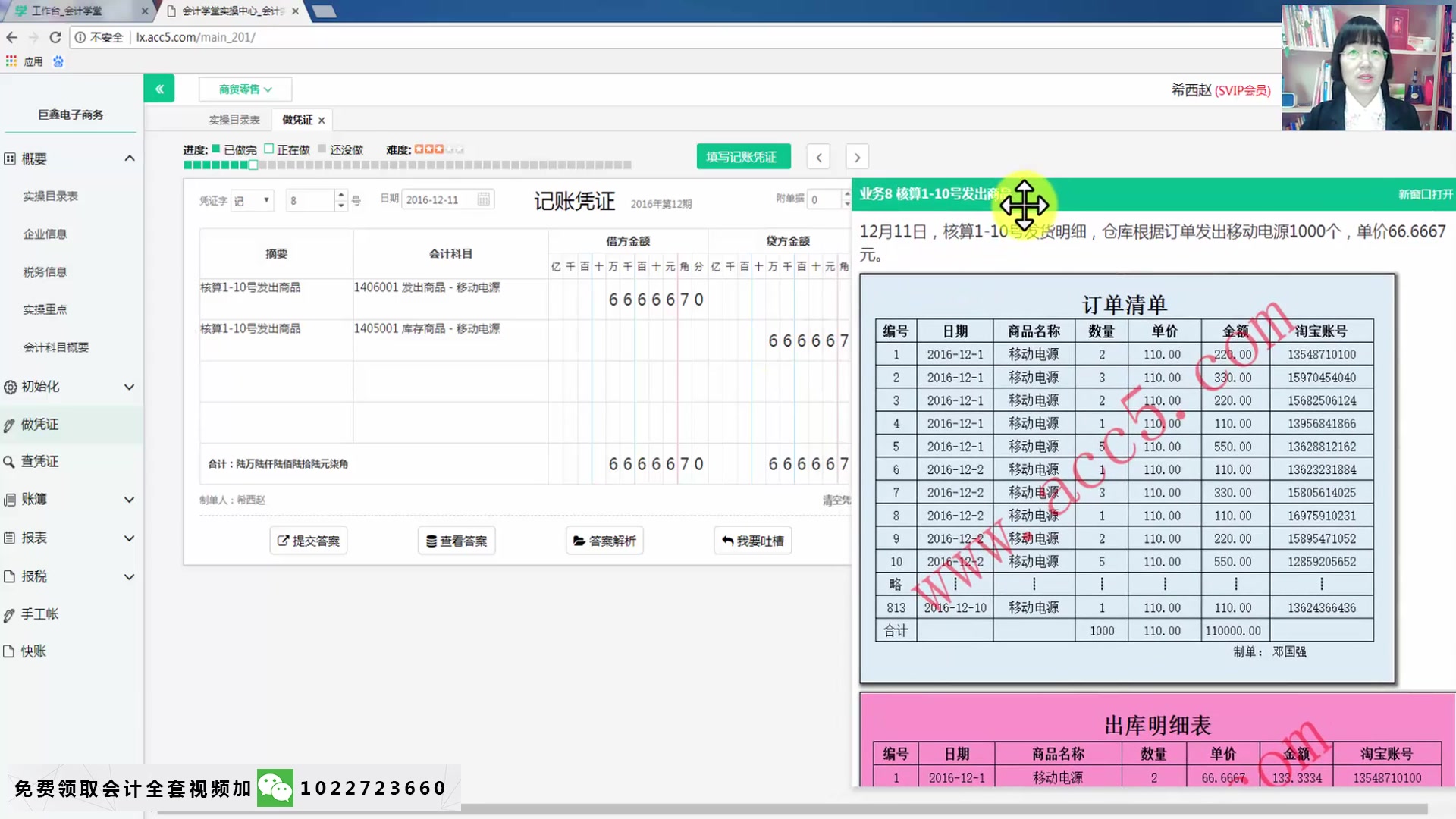
Task: Open the 商贸零售 dropdown
Action: (x=243, y=89)
